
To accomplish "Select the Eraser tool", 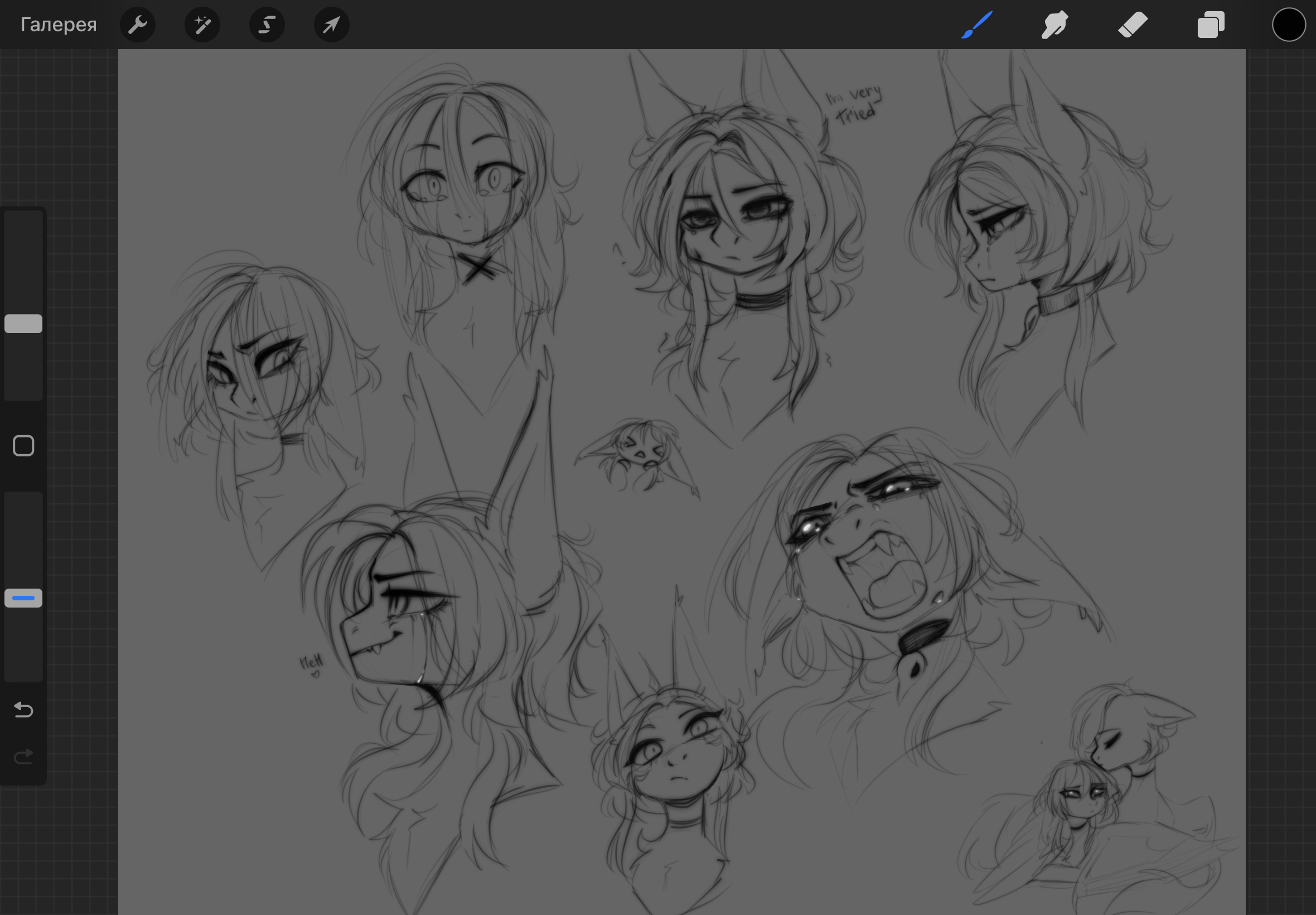I will (x=1133, y=25).
